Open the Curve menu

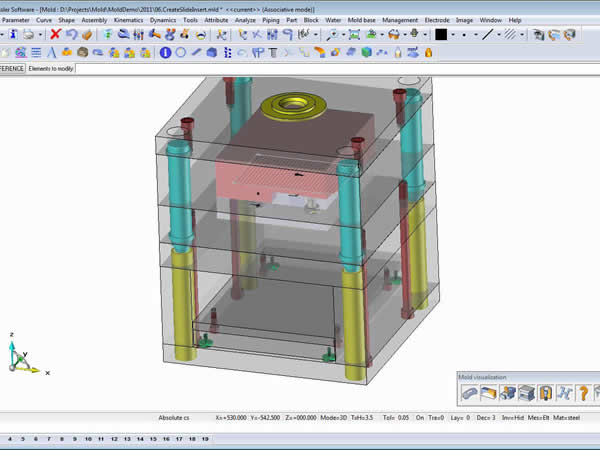point(44,20)
